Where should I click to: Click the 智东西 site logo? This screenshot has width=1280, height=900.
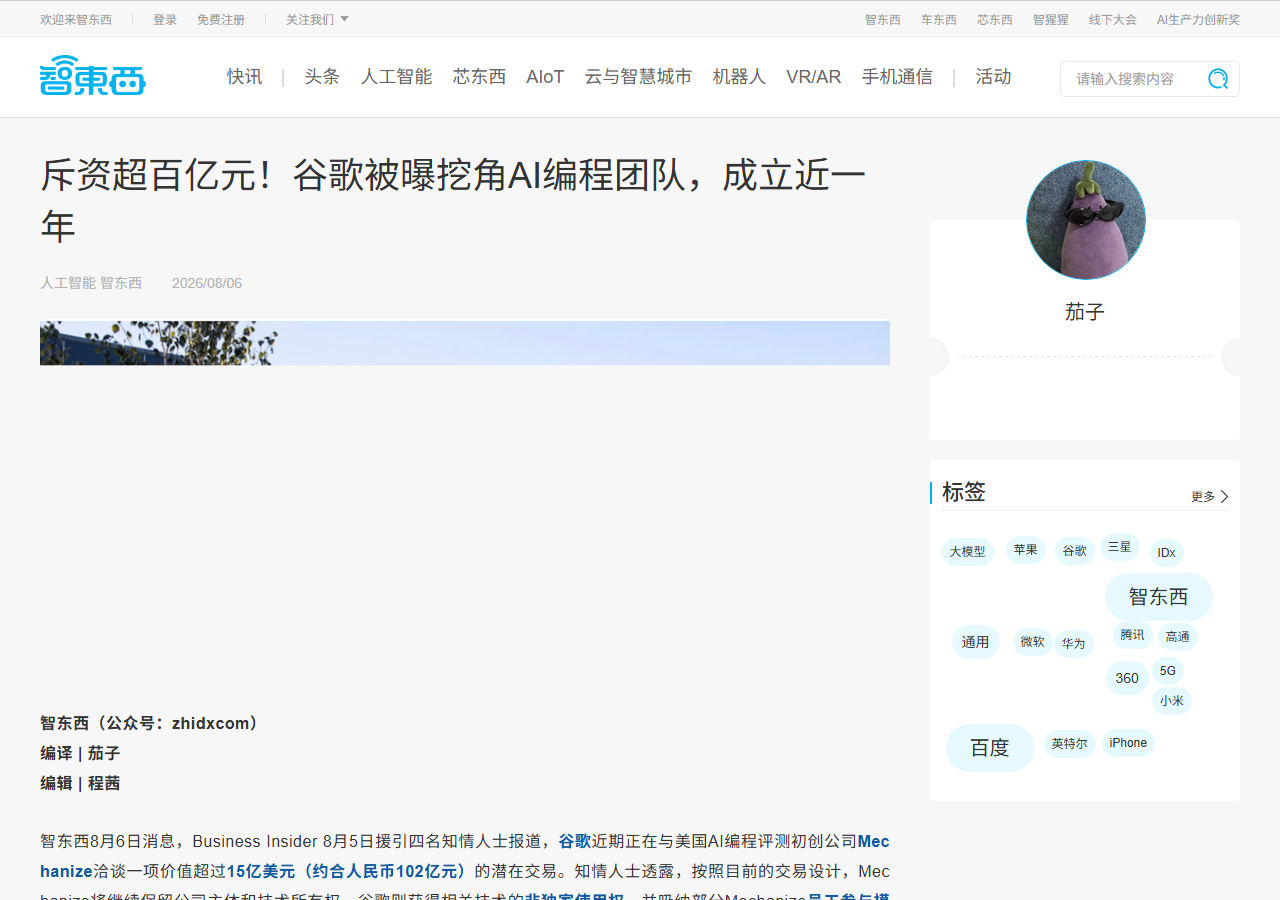click(x=93, y=76)
